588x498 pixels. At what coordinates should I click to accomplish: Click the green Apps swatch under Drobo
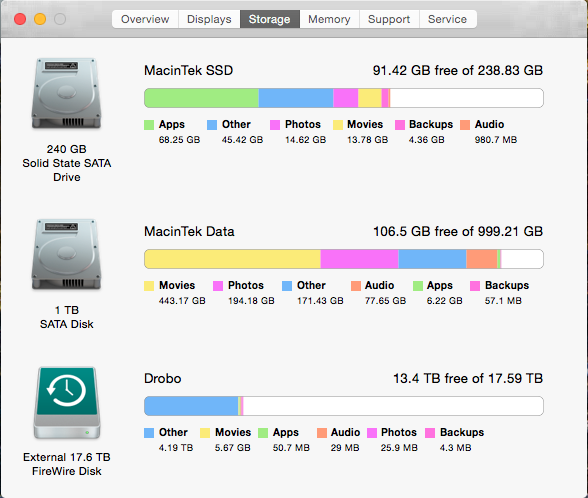[263, 433]
